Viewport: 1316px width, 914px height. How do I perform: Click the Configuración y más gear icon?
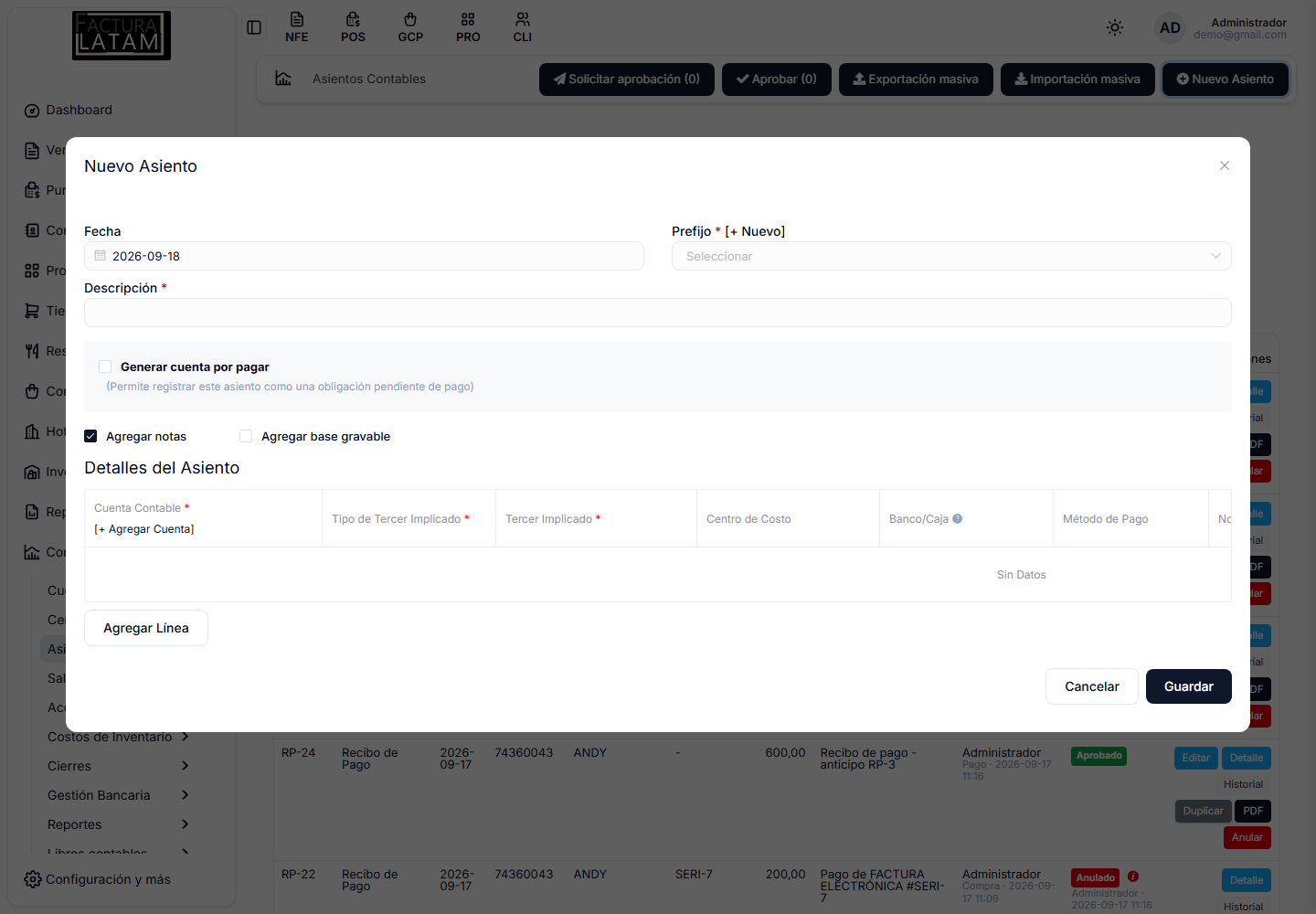[x=33, y=879]
